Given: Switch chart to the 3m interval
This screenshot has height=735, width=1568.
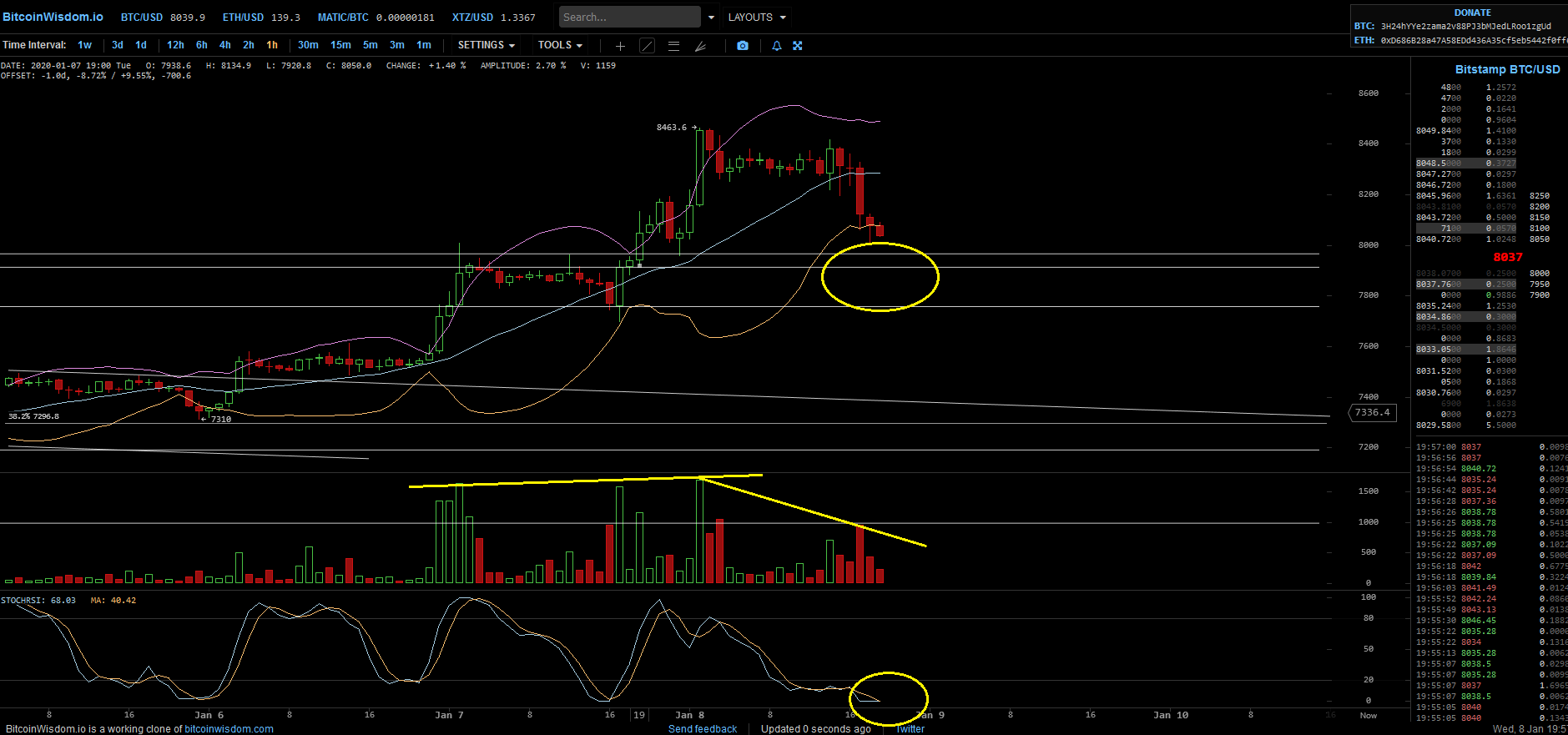Looking at the screenshot, I should 397,45.
